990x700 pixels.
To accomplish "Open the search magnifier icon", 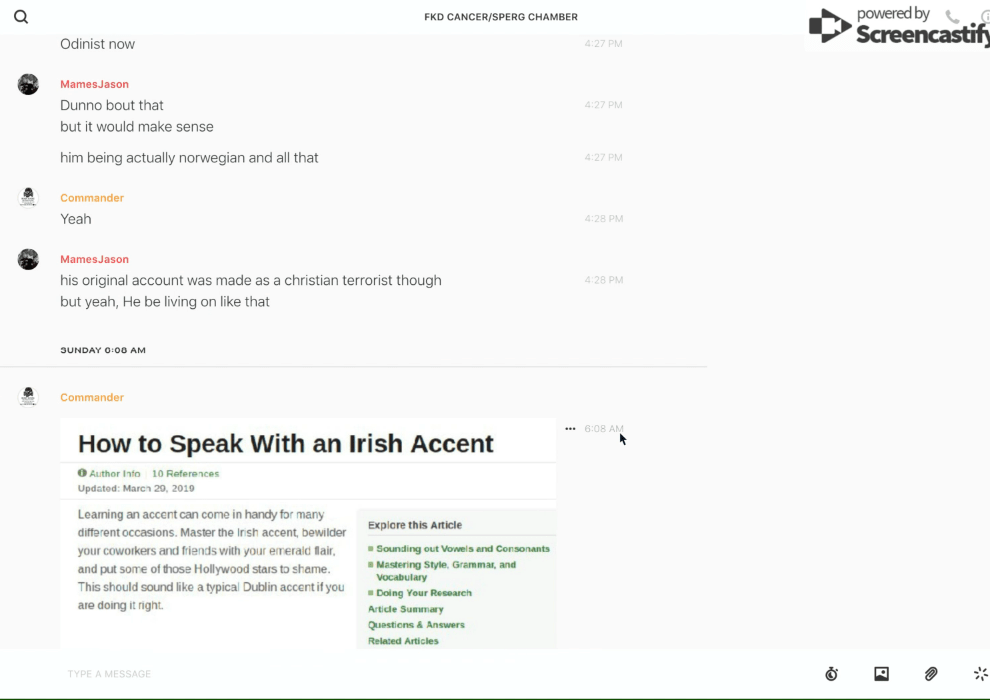I will click(21, 17).
